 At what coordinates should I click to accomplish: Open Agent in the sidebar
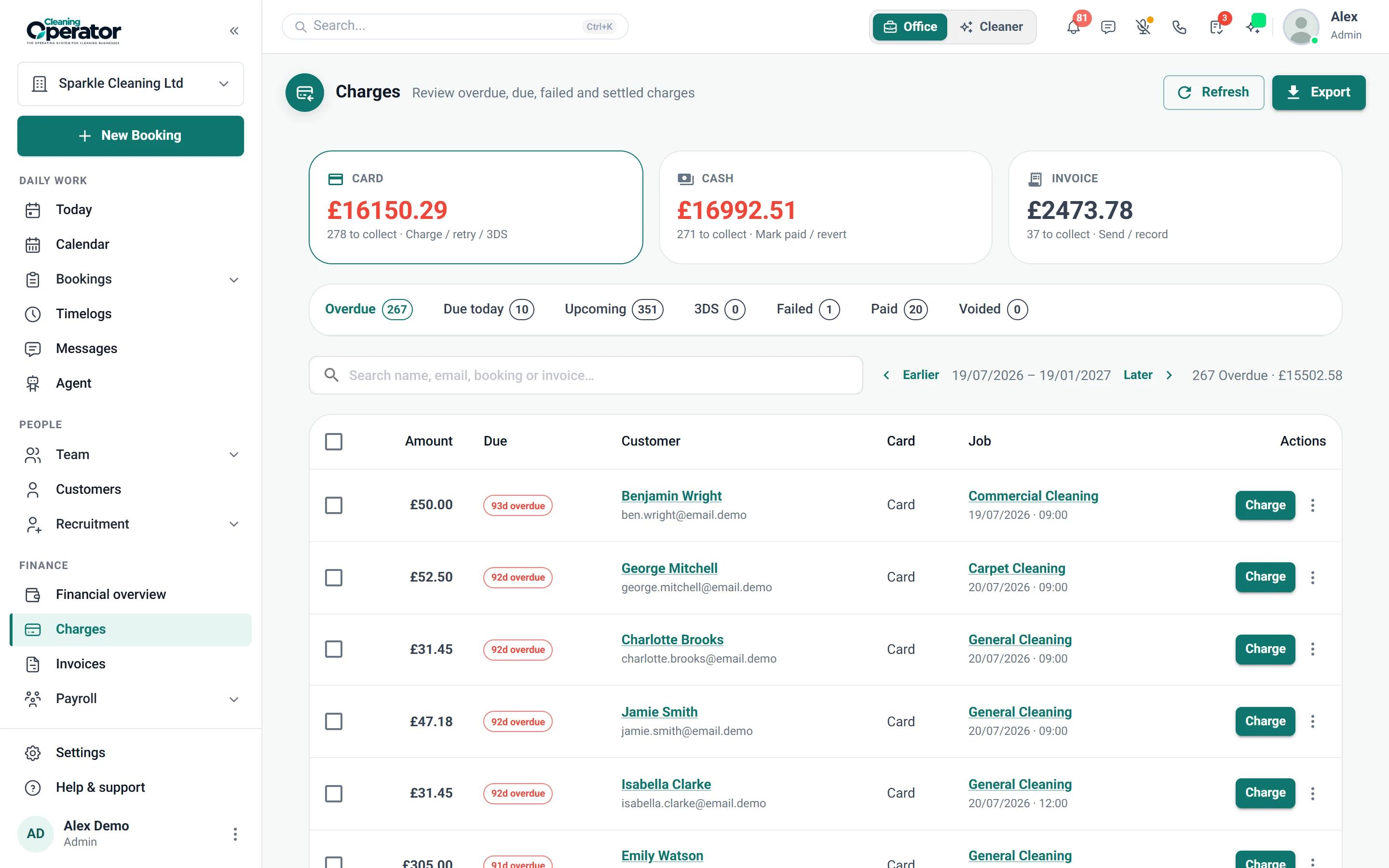[131, 383]
